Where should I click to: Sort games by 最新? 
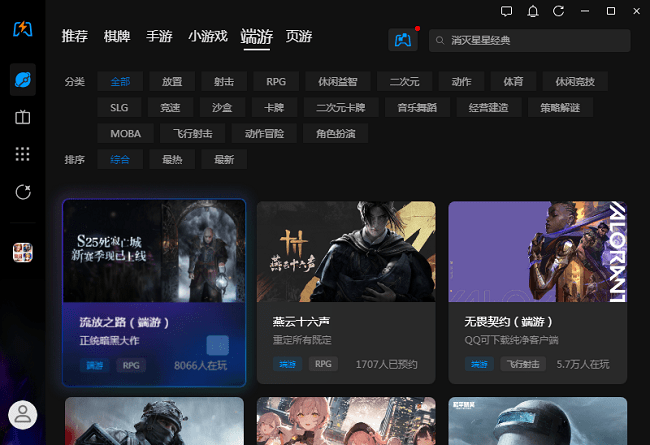(224, 159)
